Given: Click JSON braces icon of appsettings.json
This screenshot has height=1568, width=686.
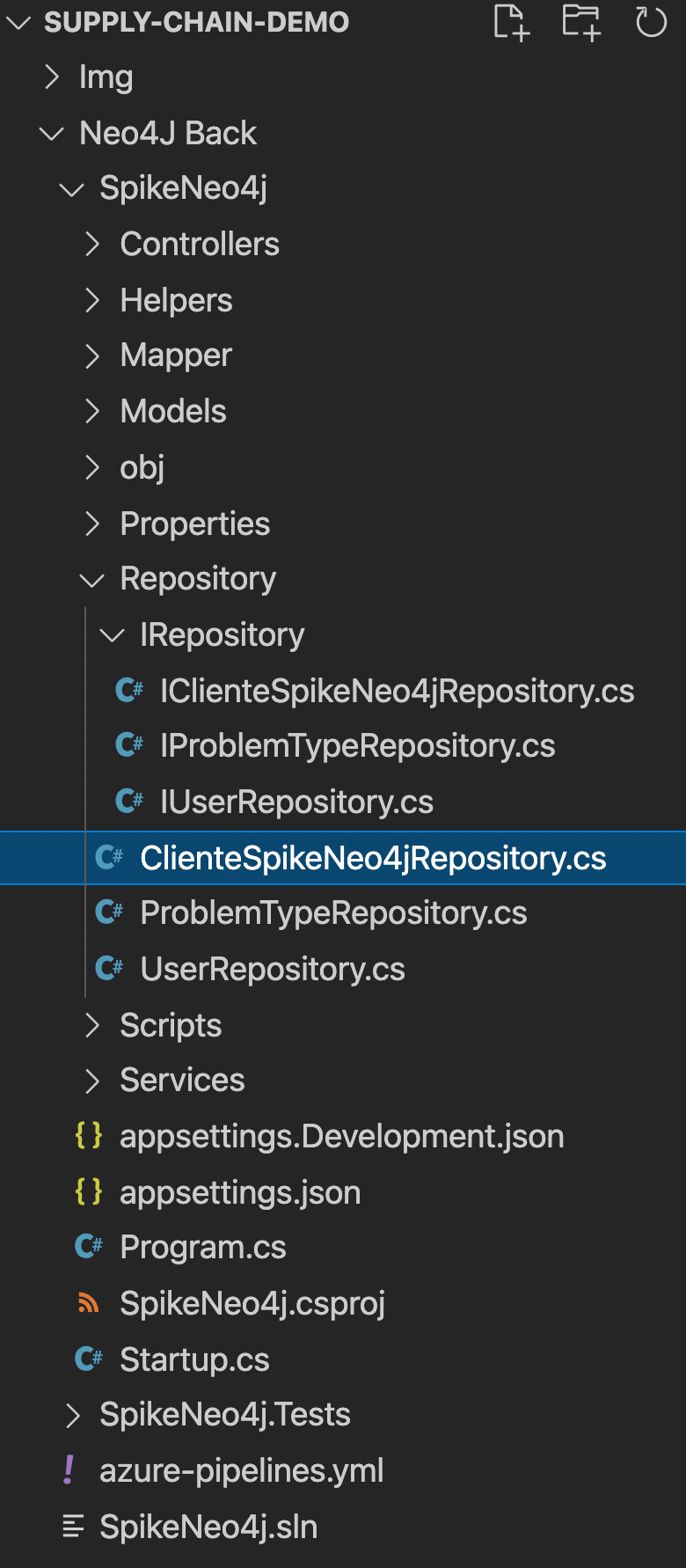Looking at the screenshot, I should click(89, 1192).
